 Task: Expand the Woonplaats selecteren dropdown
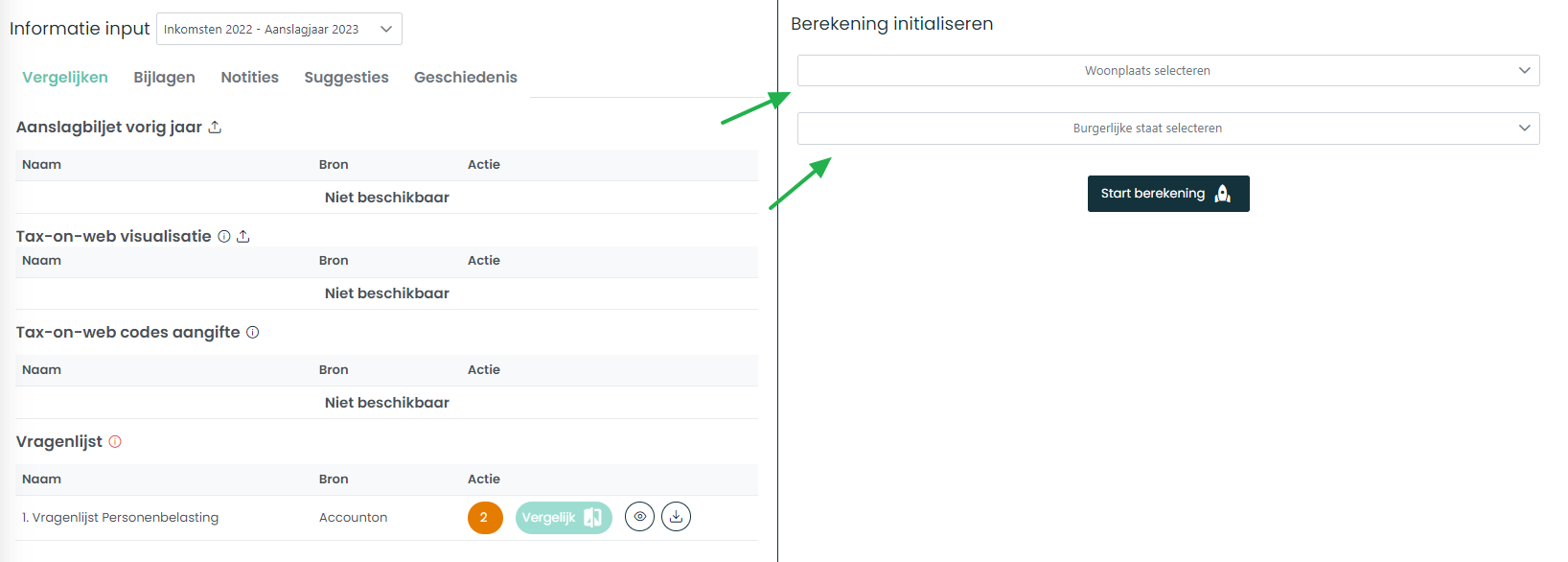(1168, 70)
